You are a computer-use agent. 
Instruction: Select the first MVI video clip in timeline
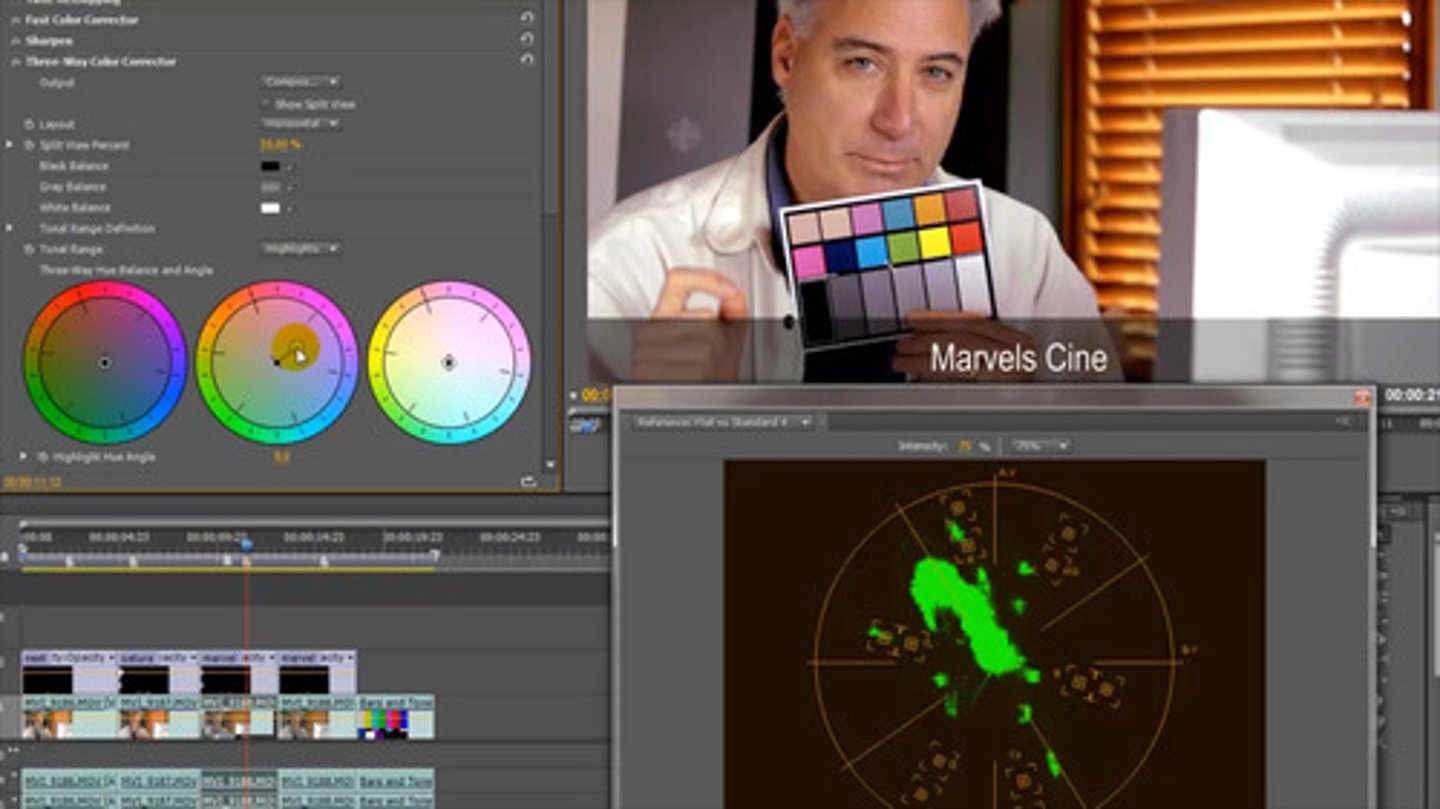[x=69, y=717]
